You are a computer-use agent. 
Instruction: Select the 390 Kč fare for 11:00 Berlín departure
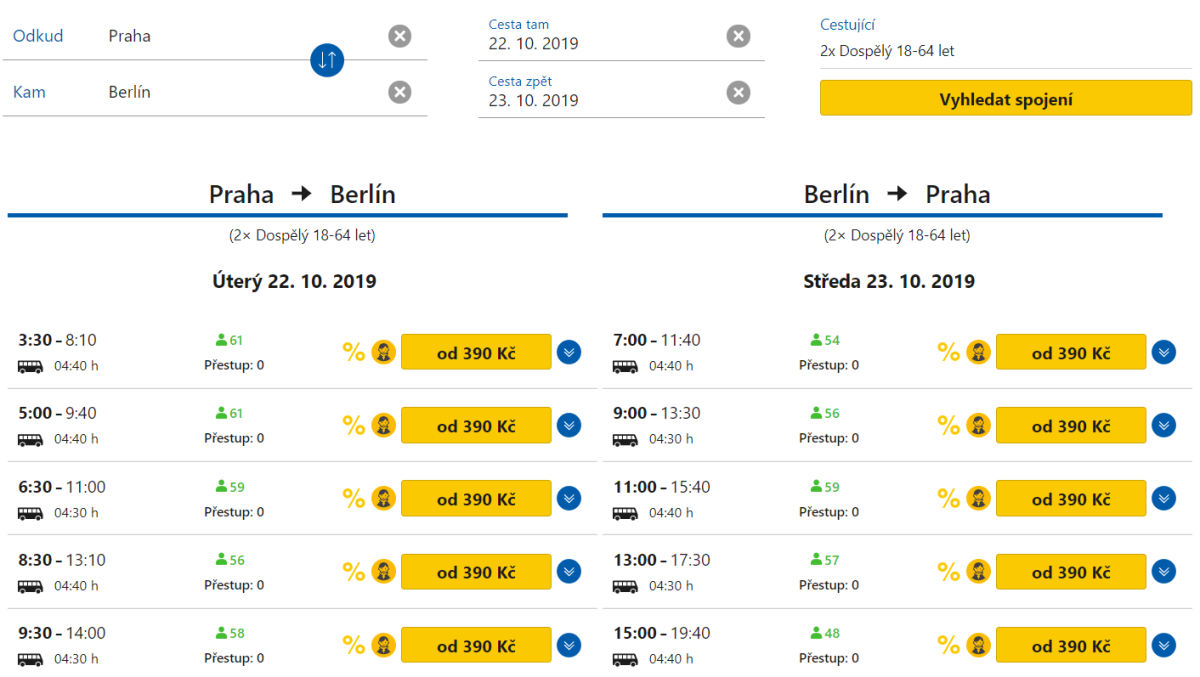click(x=1071, y=498)
